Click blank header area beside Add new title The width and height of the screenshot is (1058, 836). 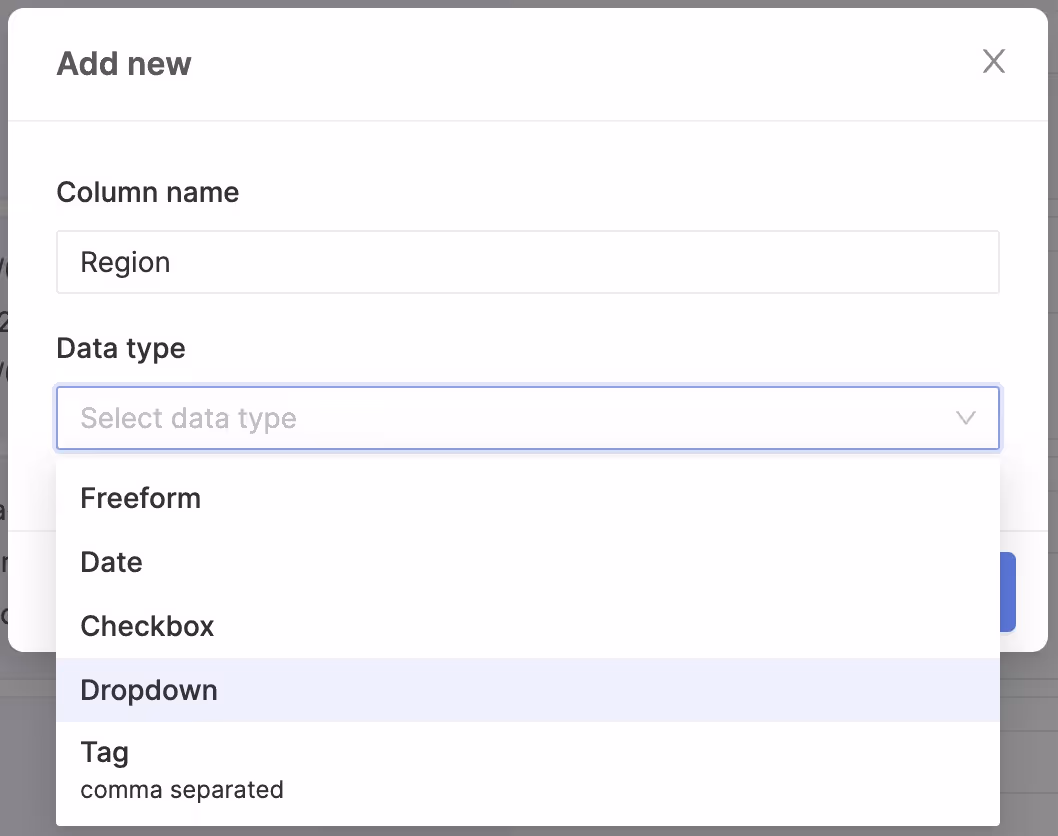[x=580, y=64]
